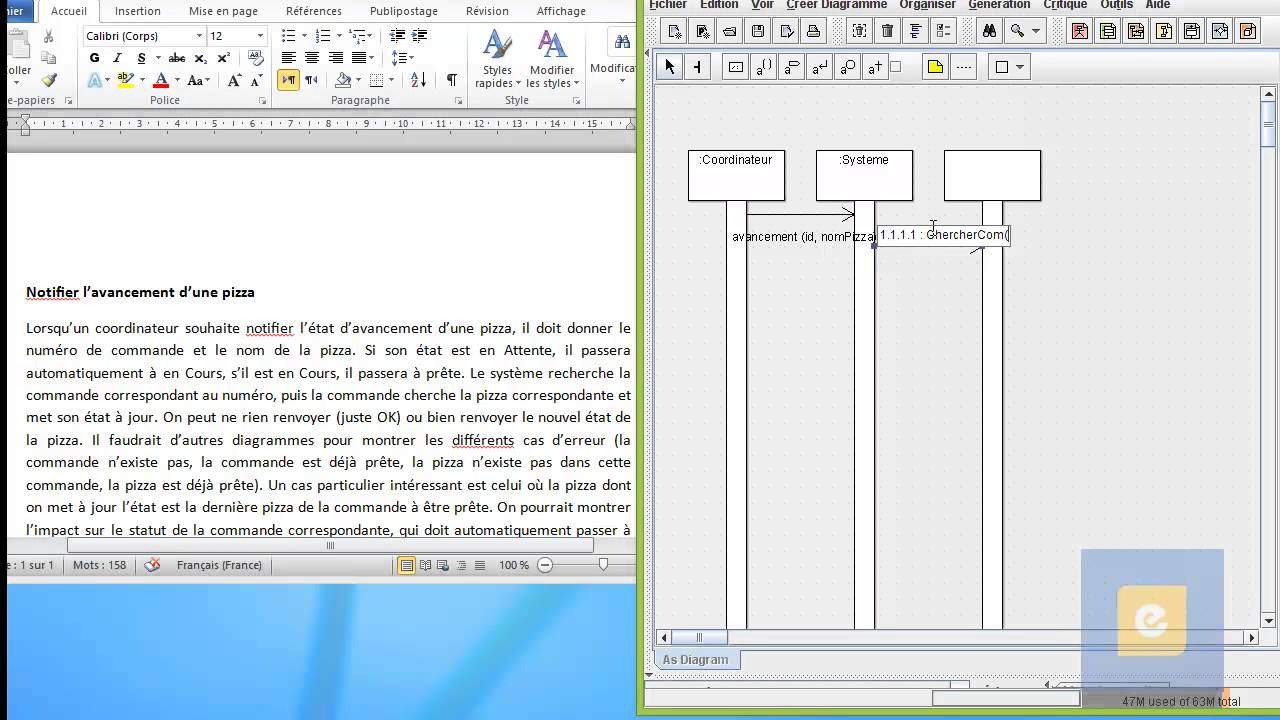The image size is (1280, 720).
Task: Click Word horizontal scrollbar thumb
Action: pyautogui.click(x=330, y=546)
